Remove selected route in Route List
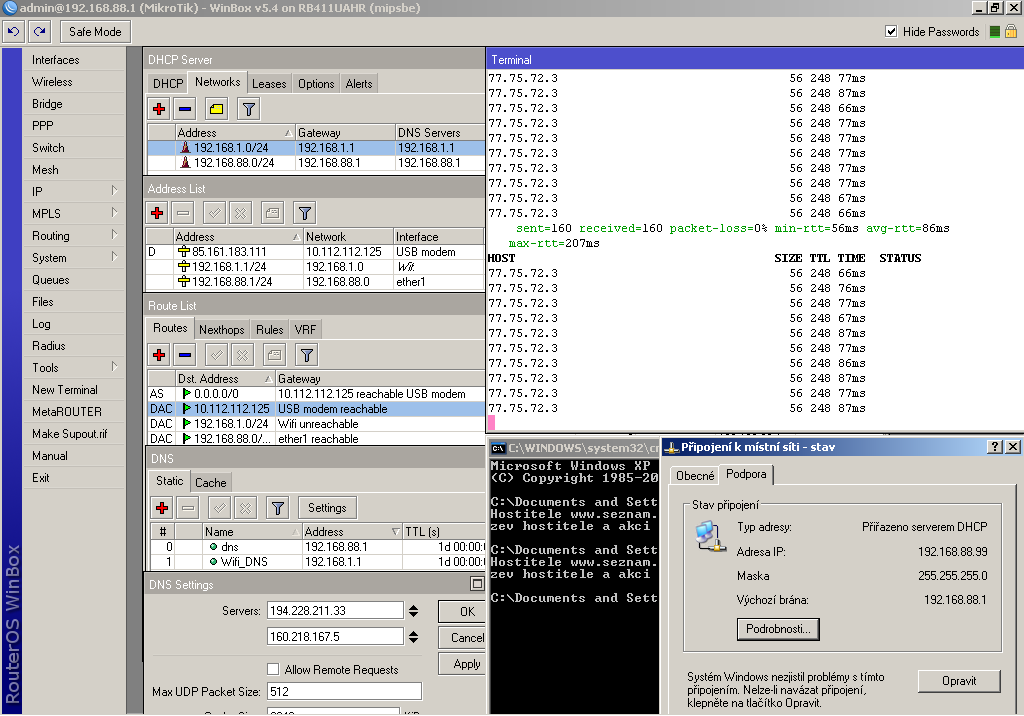Image resolution: width=1024 pixels, height=716 pixels. click(185, 355)
